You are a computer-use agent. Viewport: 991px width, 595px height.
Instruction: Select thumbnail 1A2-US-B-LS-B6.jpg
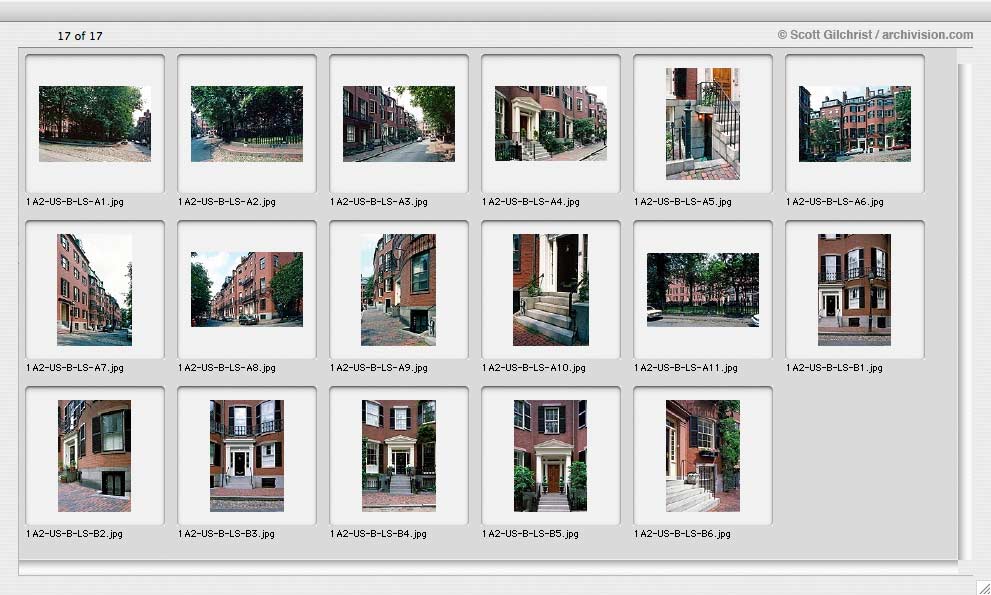703,456
